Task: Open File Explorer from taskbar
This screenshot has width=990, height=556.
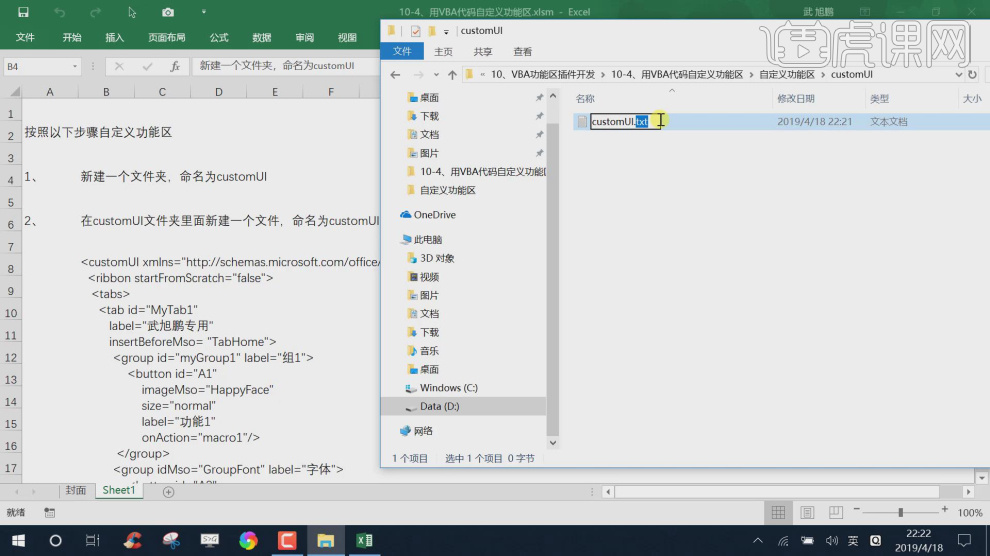Action: coord(325,540)
